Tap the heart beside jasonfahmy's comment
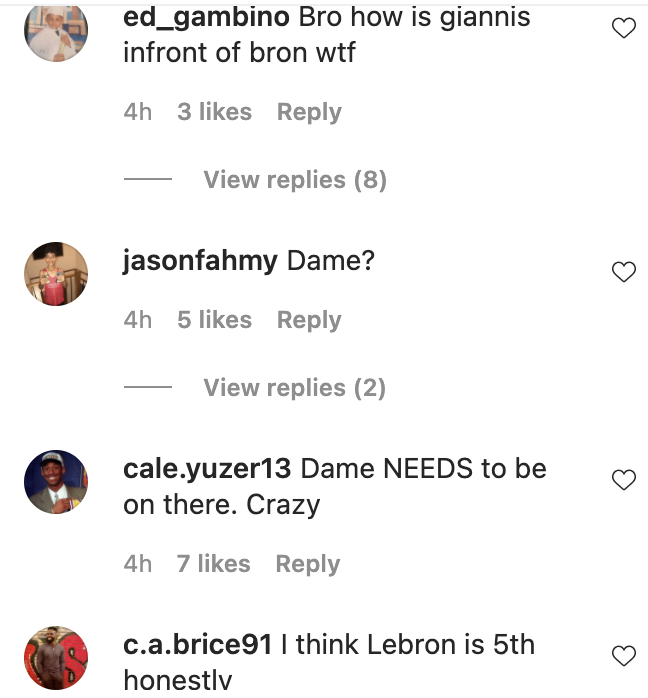Viewport: 648px width, 698px height. (x=623, y=271)
